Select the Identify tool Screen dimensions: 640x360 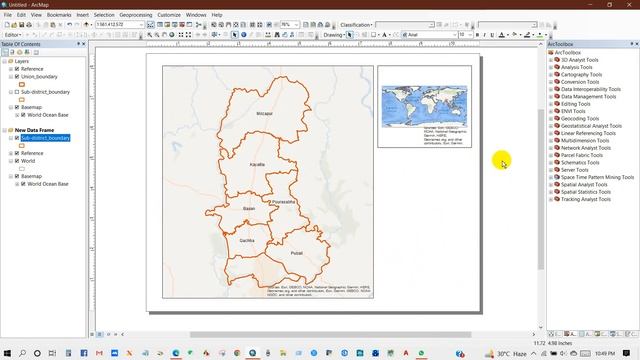(x=243, y=35)
